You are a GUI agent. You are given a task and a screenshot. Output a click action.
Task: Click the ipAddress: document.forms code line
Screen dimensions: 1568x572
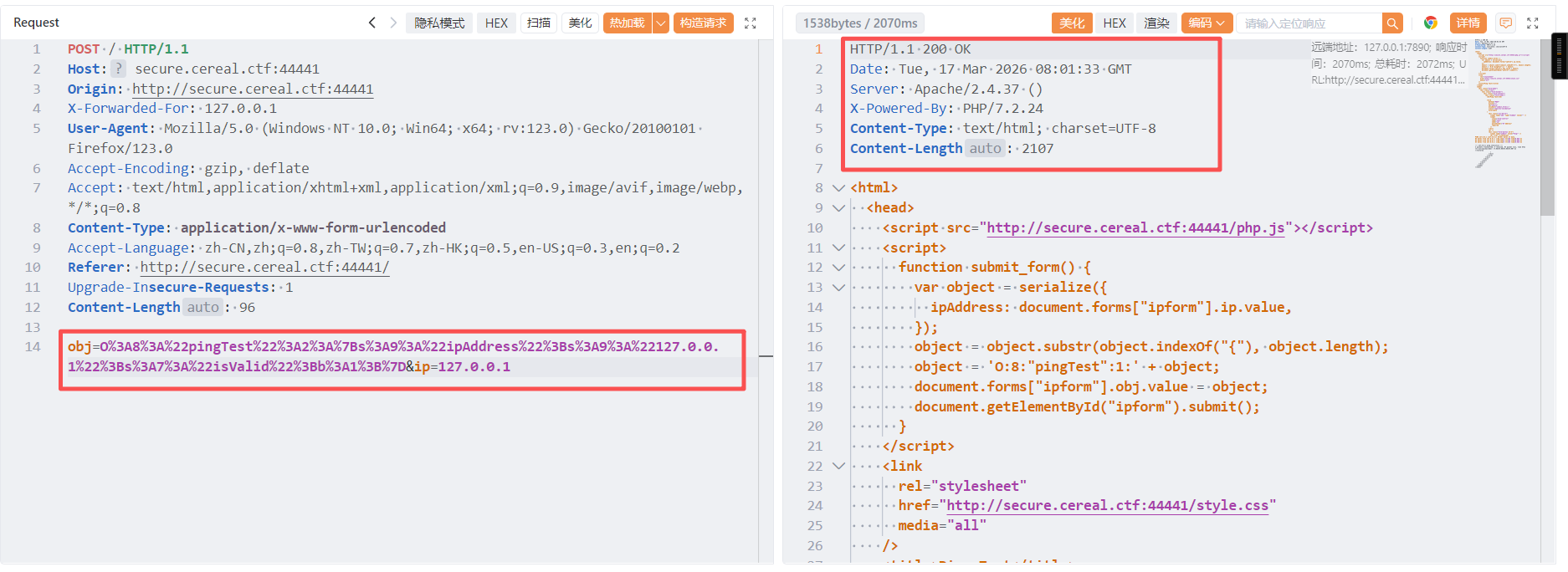(1111, 307)
